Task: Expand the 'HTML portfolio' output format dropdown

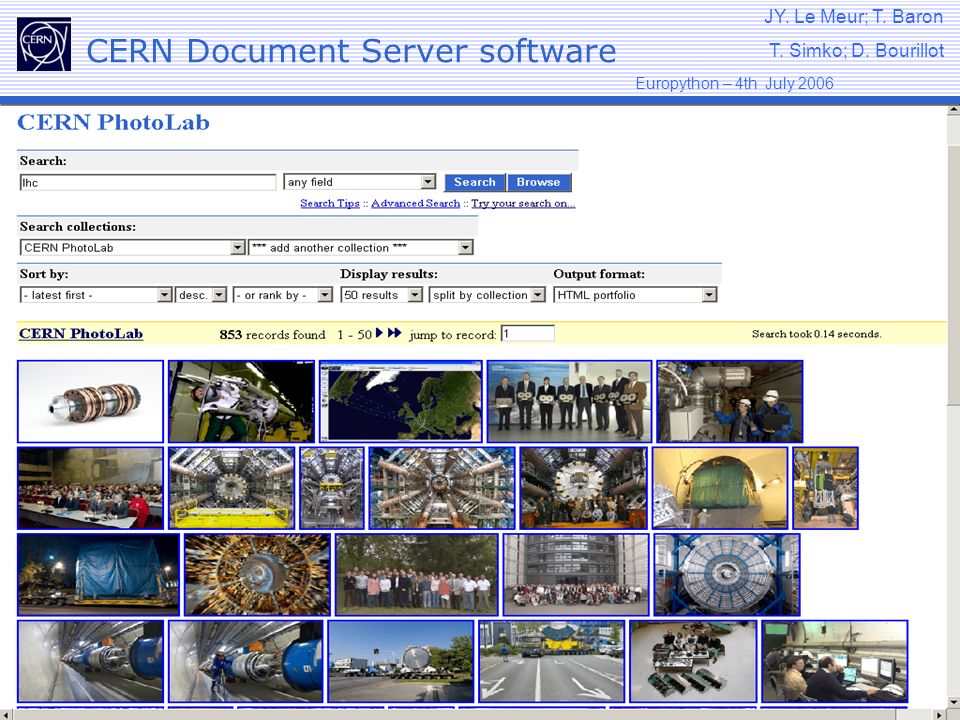Action: tap(635, 295)
